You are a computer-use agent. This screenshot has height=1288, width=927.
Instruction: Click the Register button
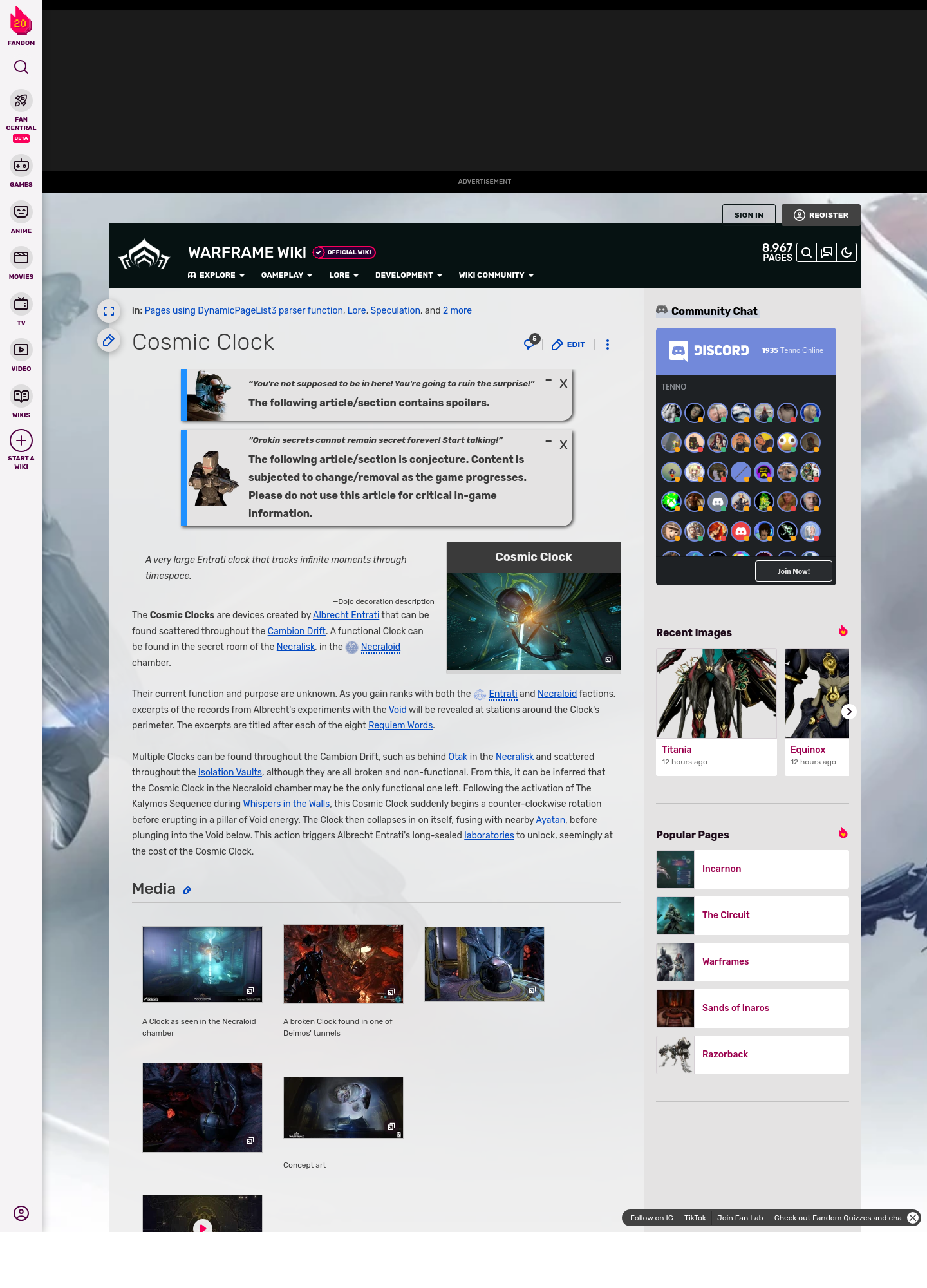(821, 215)
